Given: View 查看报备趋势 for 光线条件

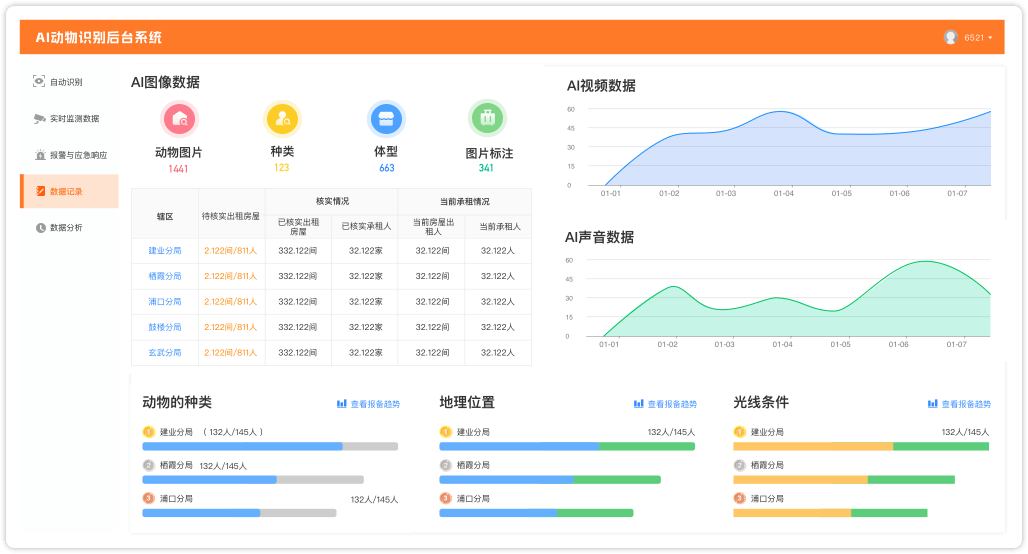Looking at the screenshot, I should click(959, 404).
